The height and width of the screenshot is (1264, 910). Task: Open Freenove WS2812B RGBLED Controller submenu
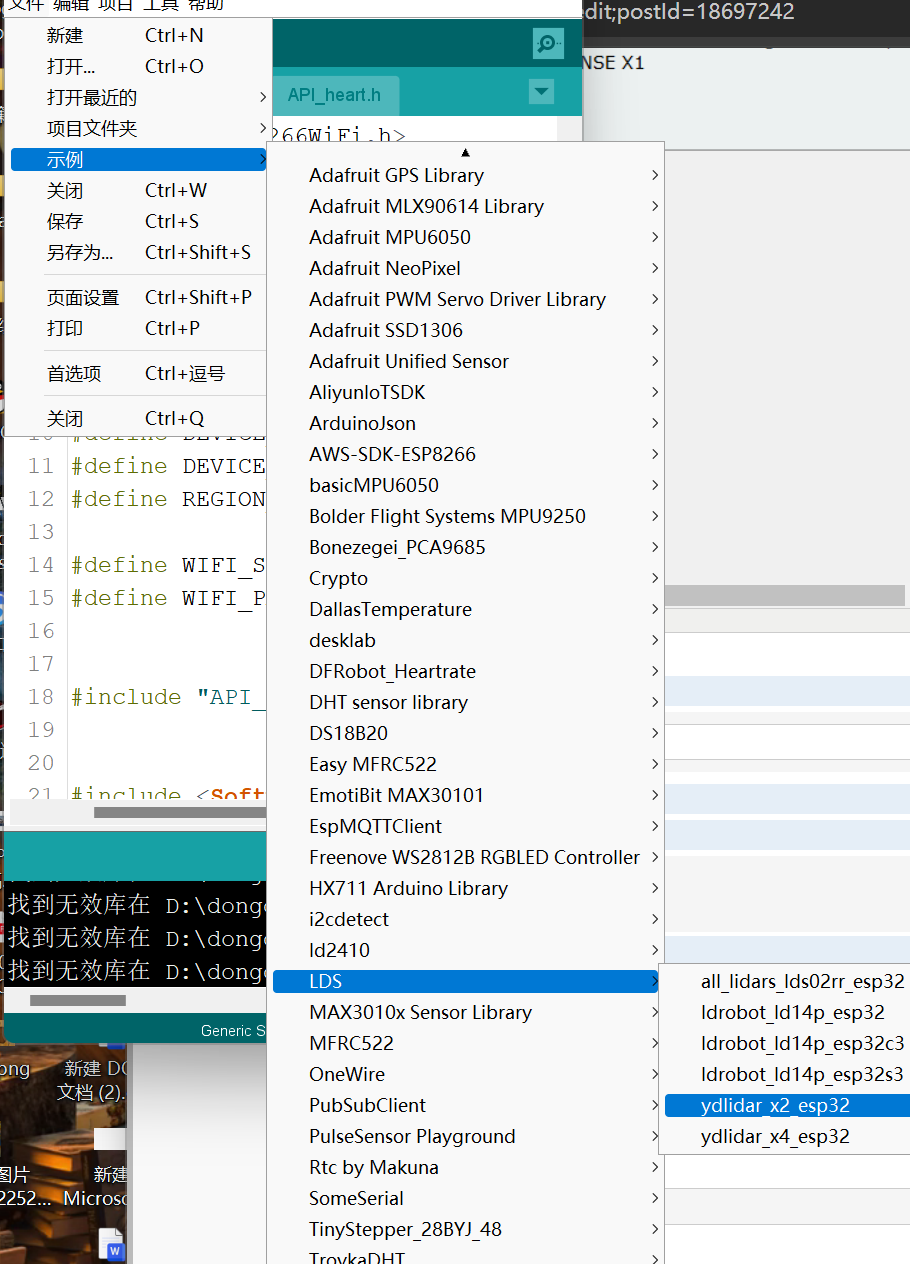click(465, 858)
